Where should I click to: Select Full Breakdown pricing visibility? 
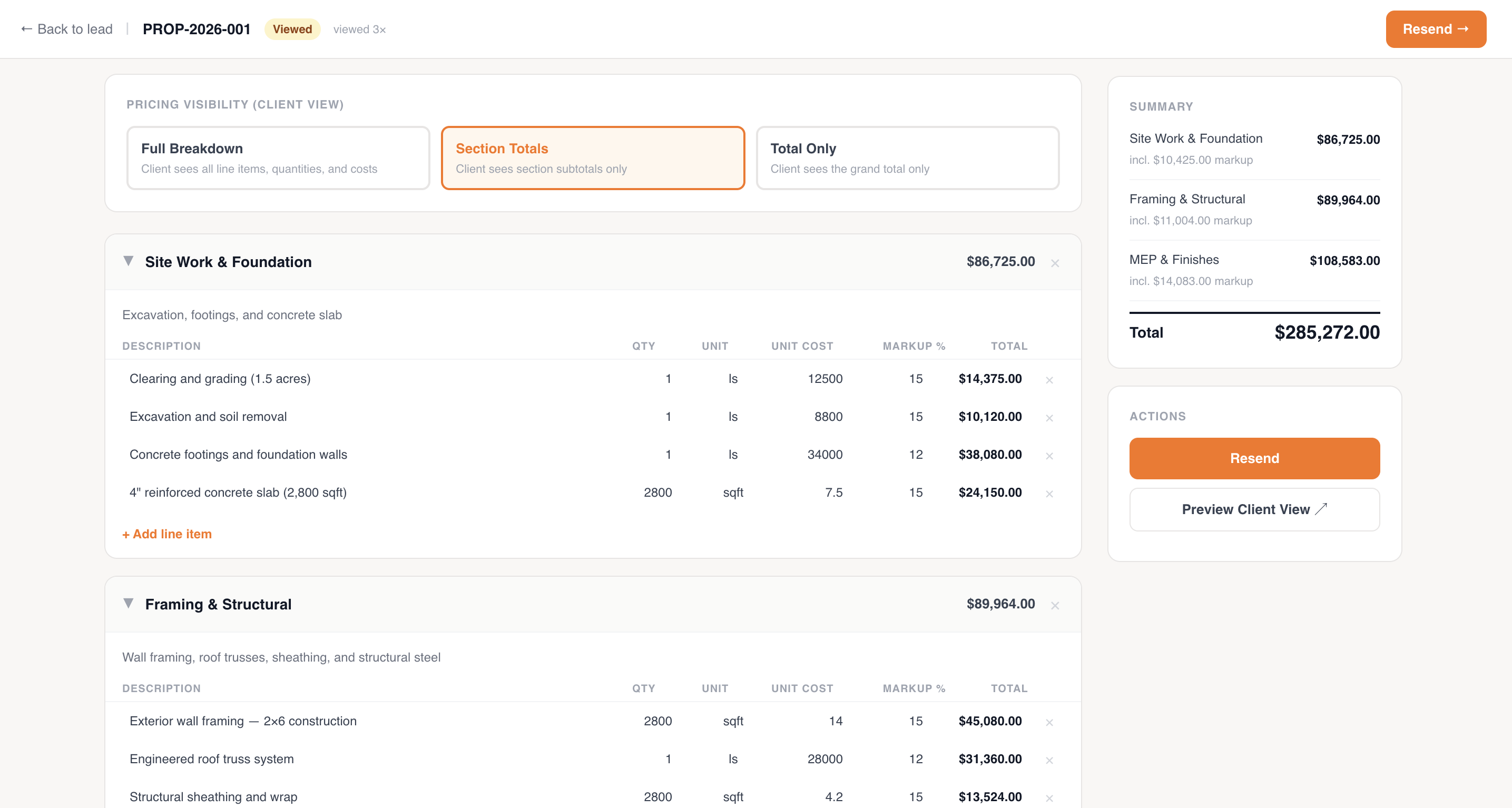(278, 157)
